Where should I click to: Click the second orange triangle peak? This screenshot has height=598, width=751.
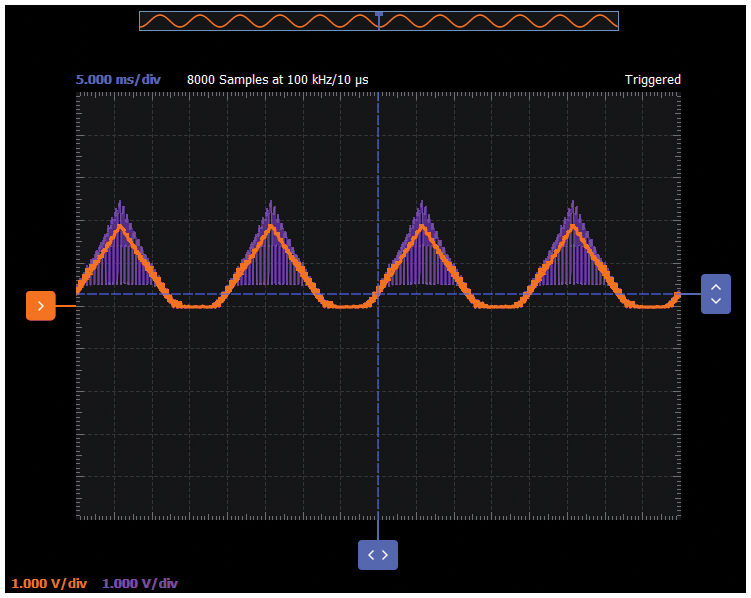[x=271, y=226]
